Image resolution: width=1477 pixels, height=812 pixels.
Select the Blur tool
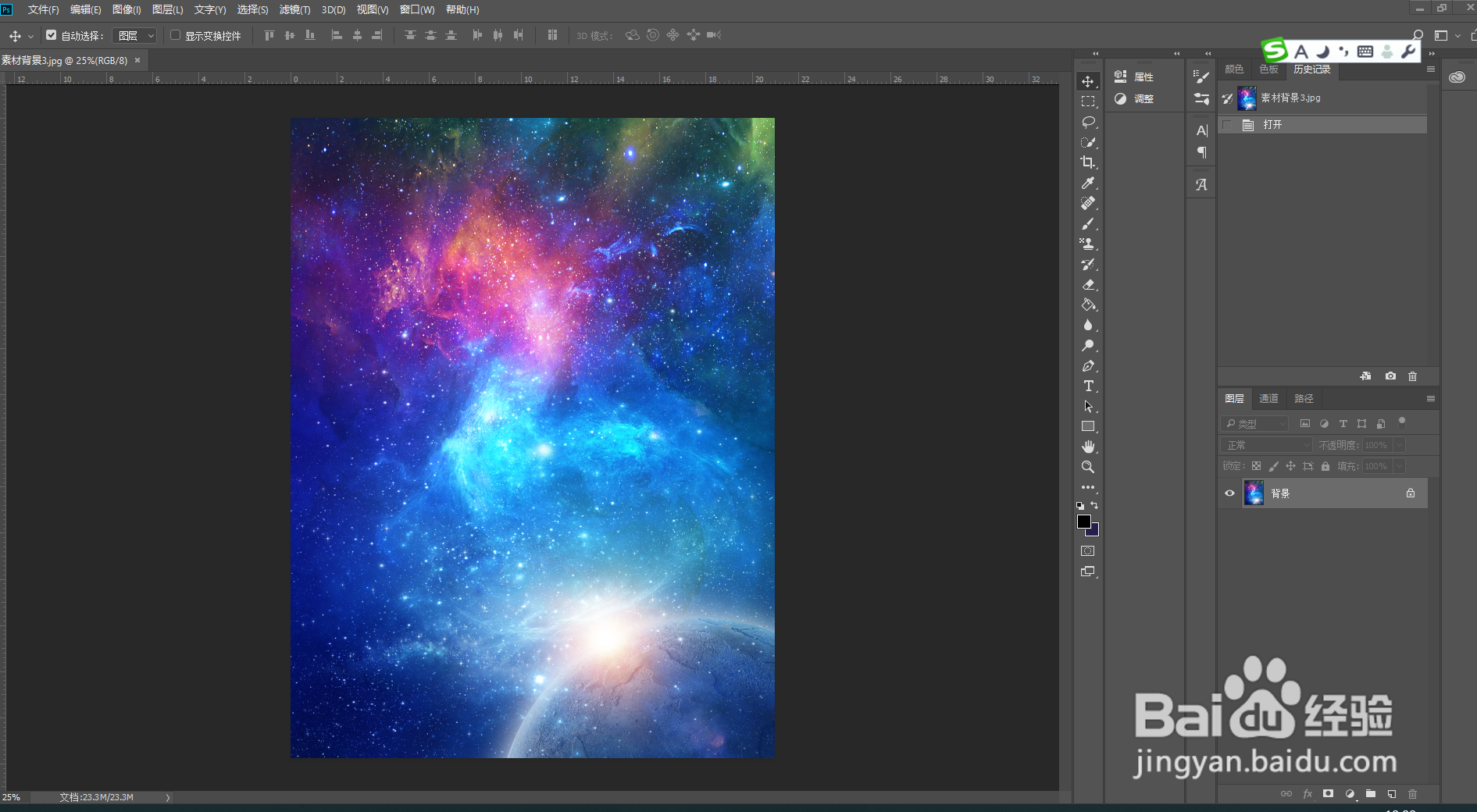pyautogui.click(x=1088, y=325)
